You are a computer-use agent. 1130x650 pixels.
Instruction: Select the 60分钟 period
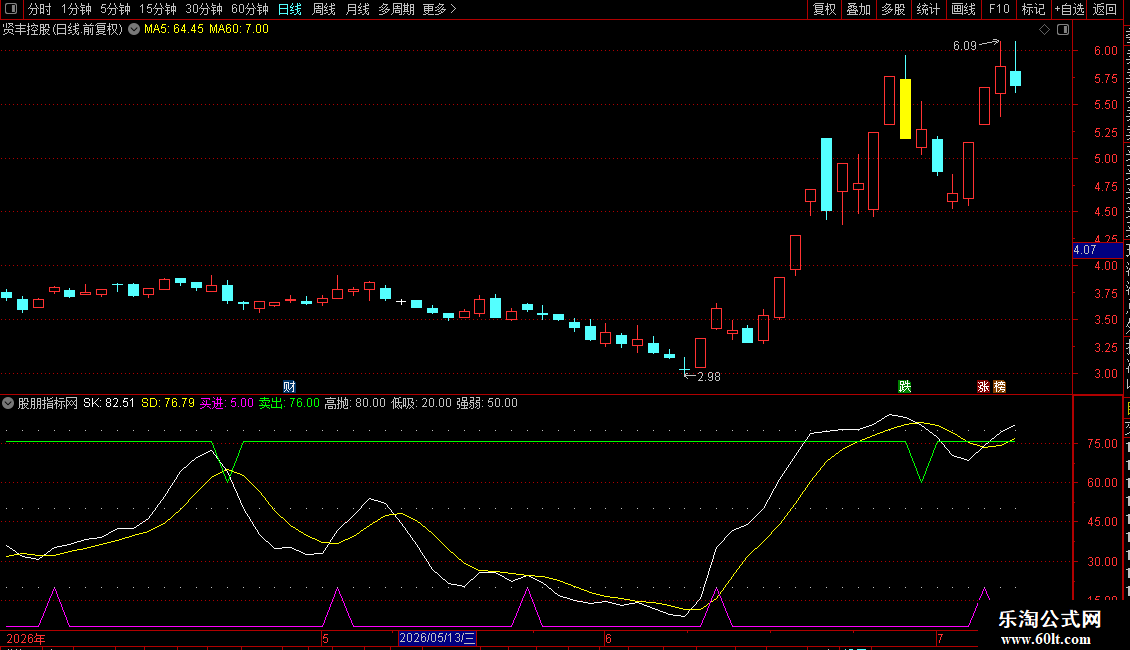(x=249, y=9)
